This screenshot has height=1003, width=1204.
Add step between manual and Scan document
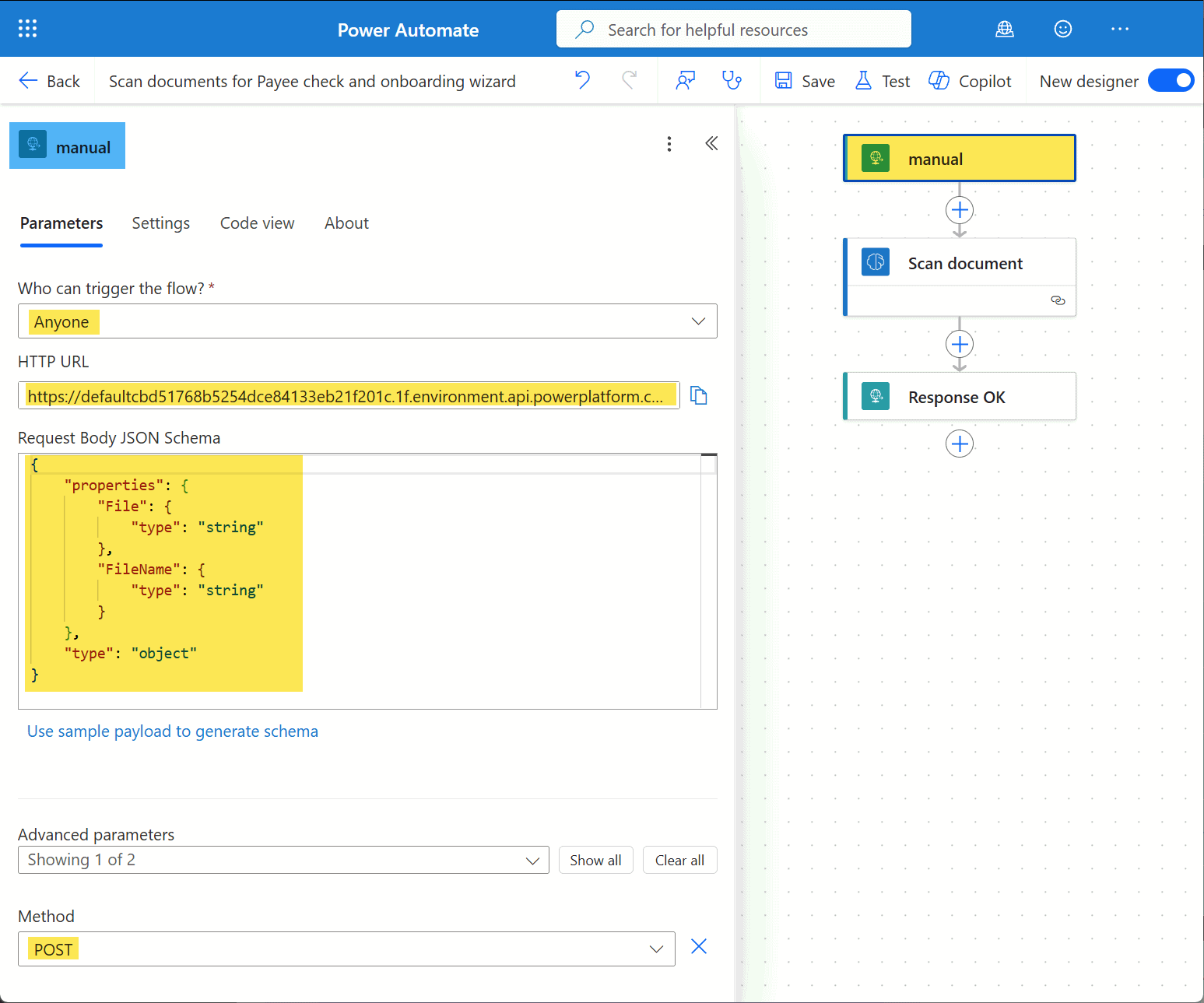pyautogui.click(x=960, y=210)
